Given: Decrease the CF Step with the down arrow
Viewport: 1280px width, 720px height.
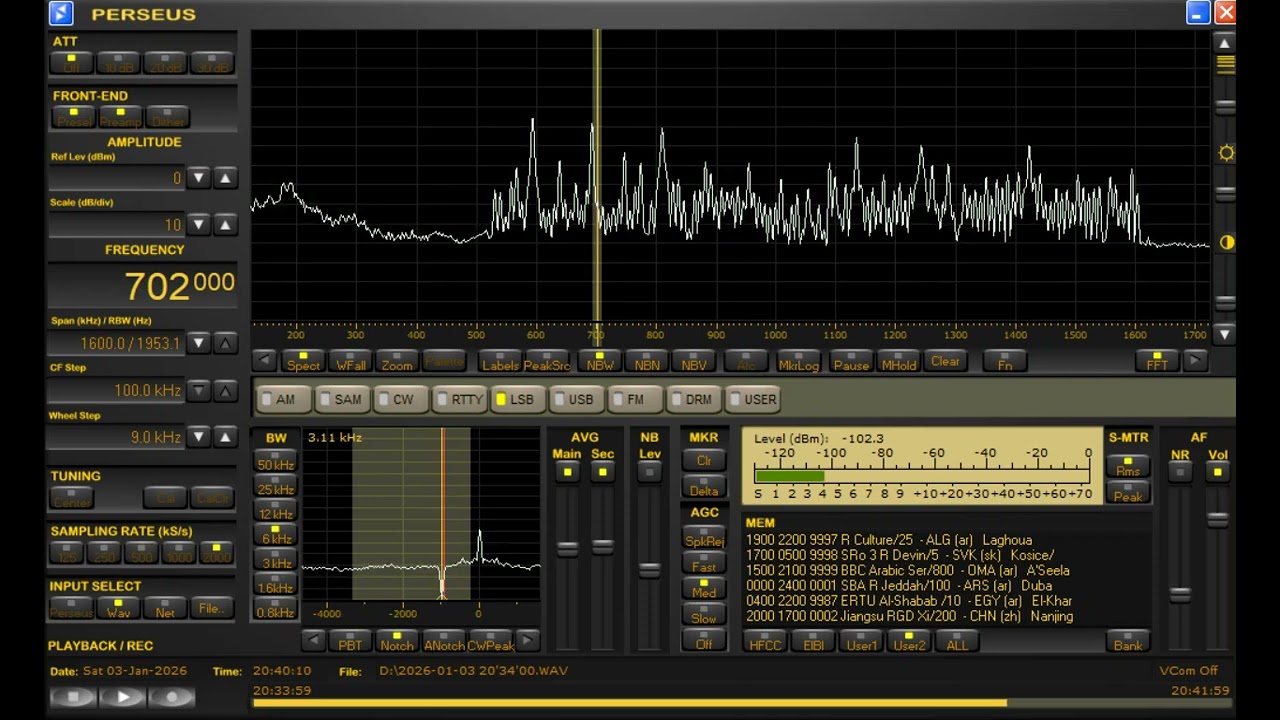Looking at the screenshot, I should click(199, 390).
